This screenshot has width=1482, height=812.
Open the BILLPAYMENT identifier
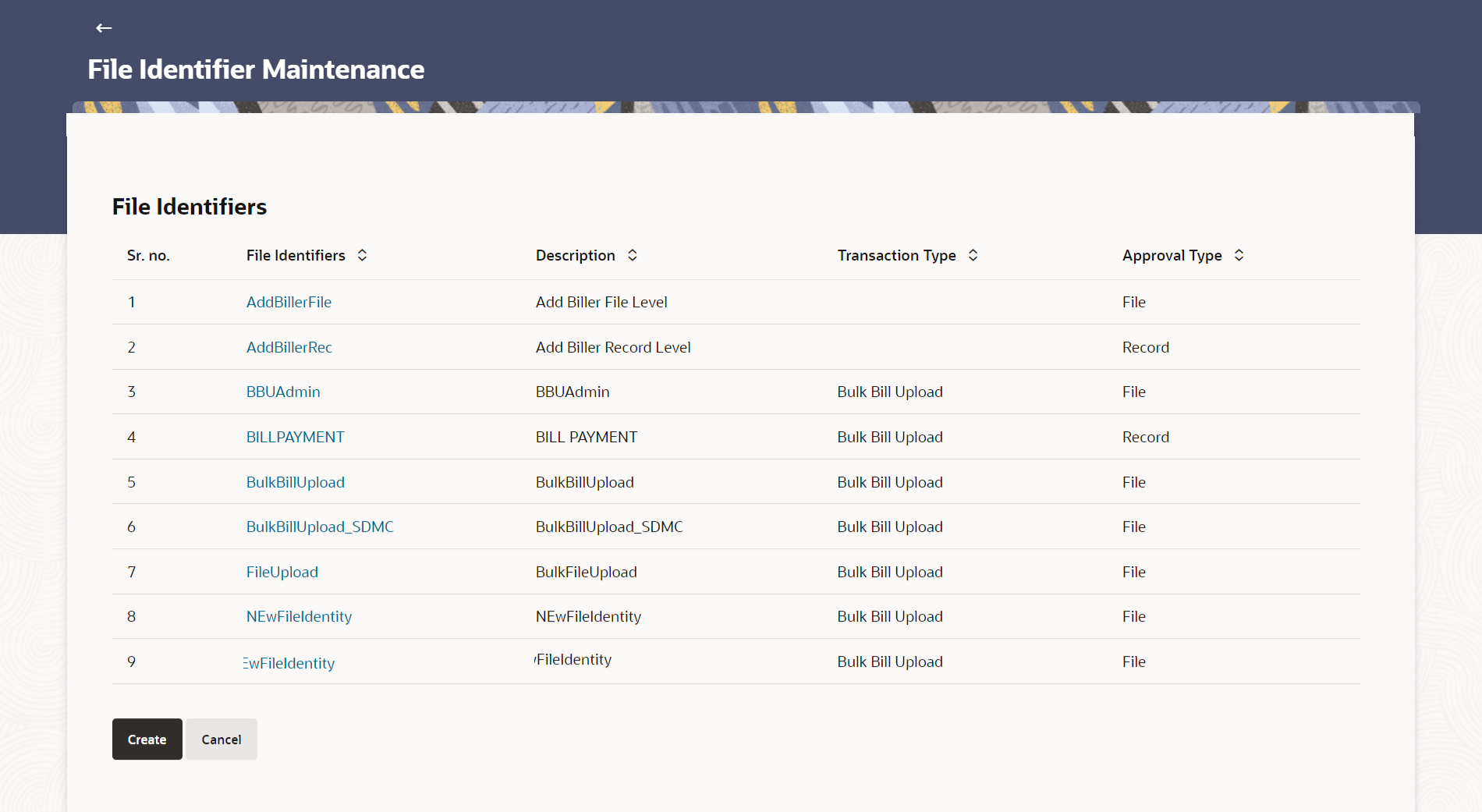295,437
